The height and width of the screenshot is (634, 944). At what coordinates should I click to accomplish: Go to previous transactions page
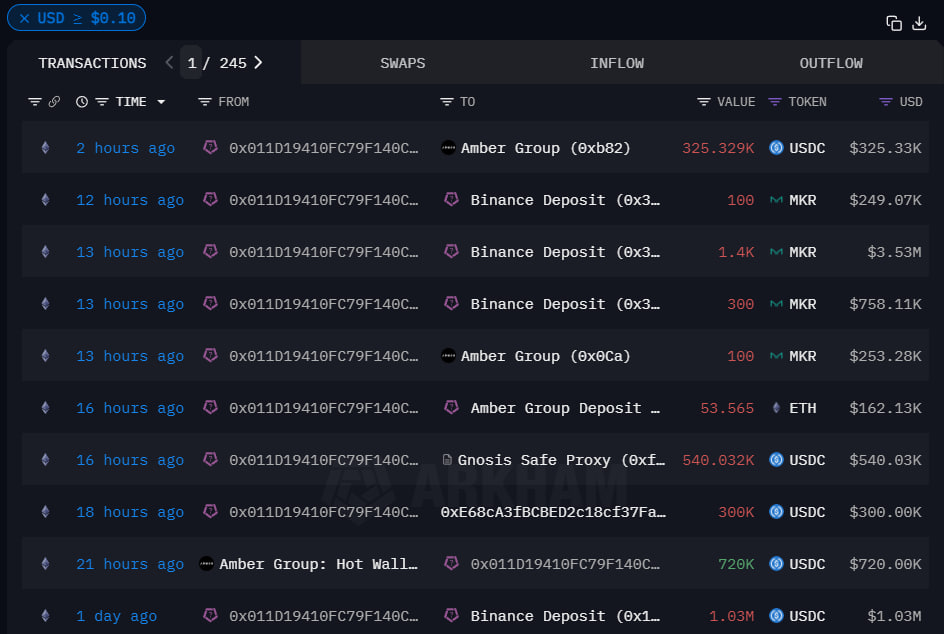tap(169, 63)
